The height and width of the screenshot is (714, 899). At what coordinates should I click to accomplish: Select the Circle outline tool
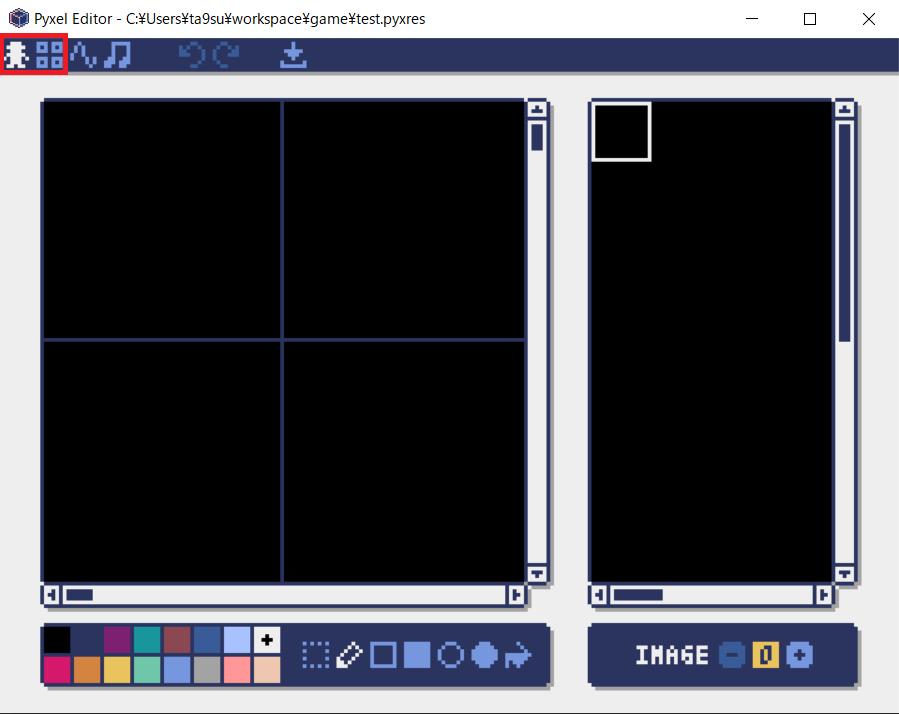pyautogui.click(x=451, y=655)
